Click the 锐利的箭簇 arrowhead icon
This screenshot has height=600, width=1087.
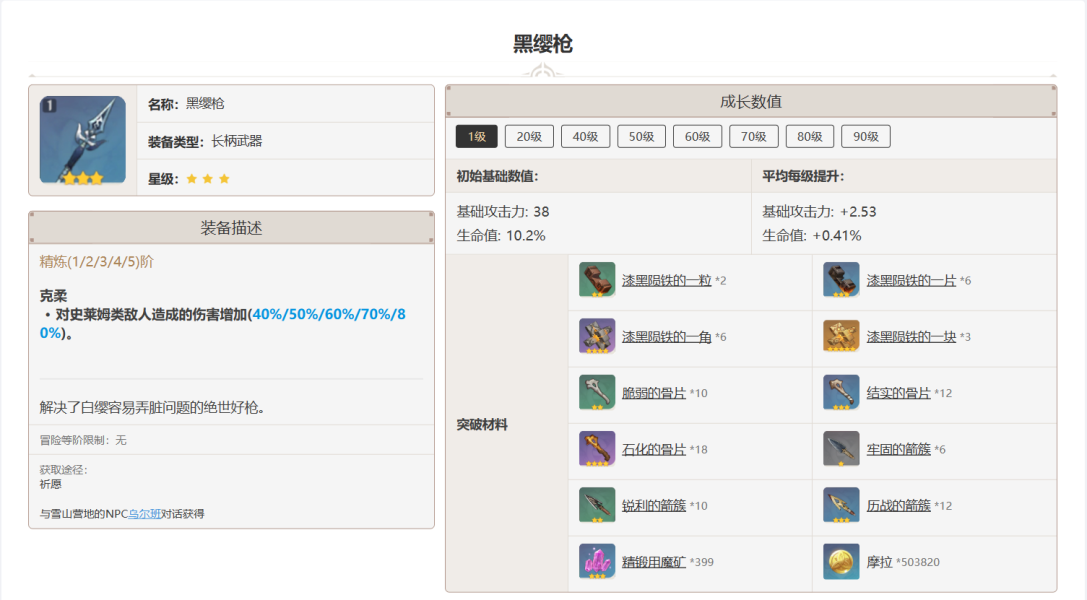[x=597, y=505]
